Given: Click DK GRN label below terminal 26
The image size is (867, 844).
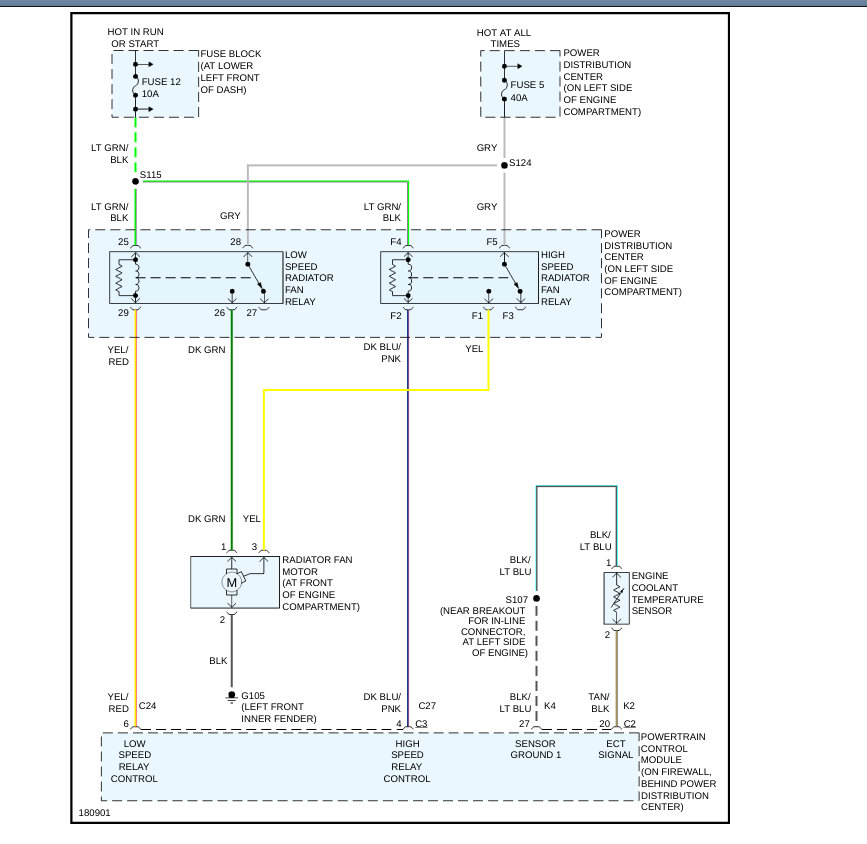Looking at the screenshot, I should point(207,350).
